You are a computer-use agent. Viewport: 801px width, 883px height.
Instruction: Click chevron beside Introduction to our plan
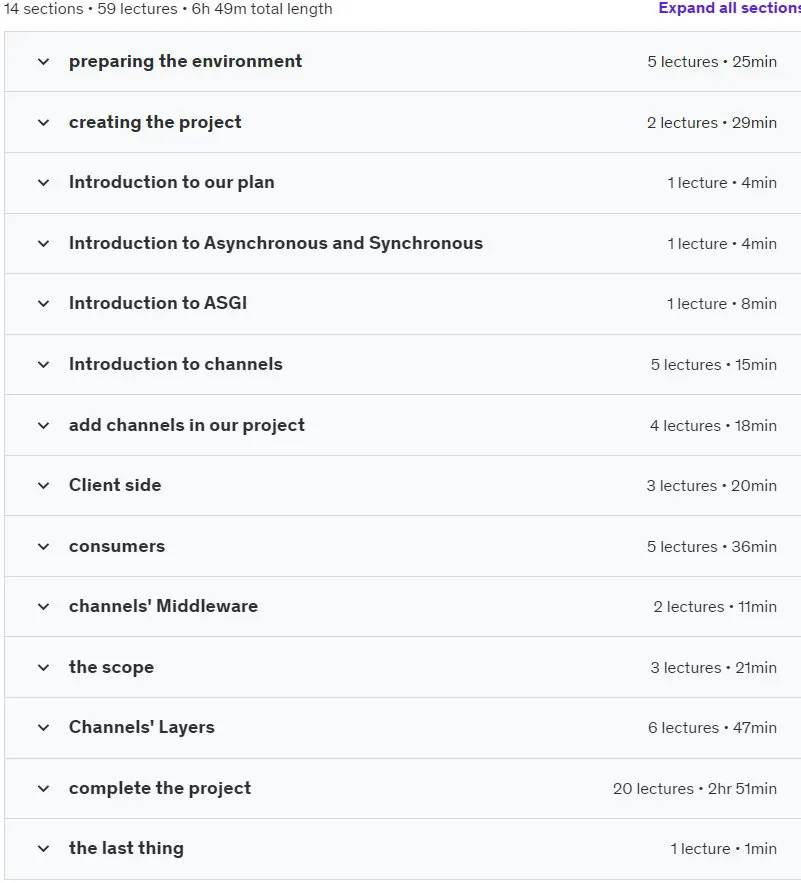[x=43, y=183]
